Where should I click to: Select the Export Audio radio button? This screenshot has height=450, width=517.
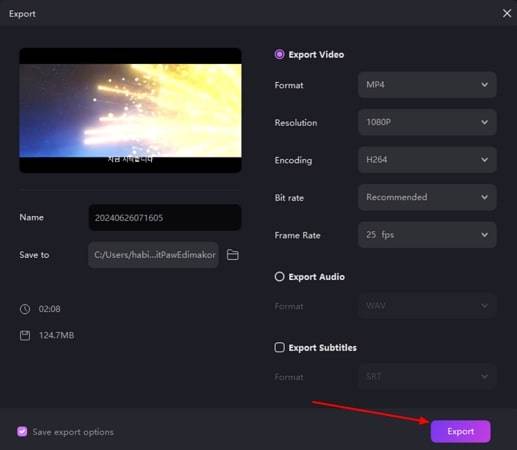pyautogui.click(x=279, y=277)
